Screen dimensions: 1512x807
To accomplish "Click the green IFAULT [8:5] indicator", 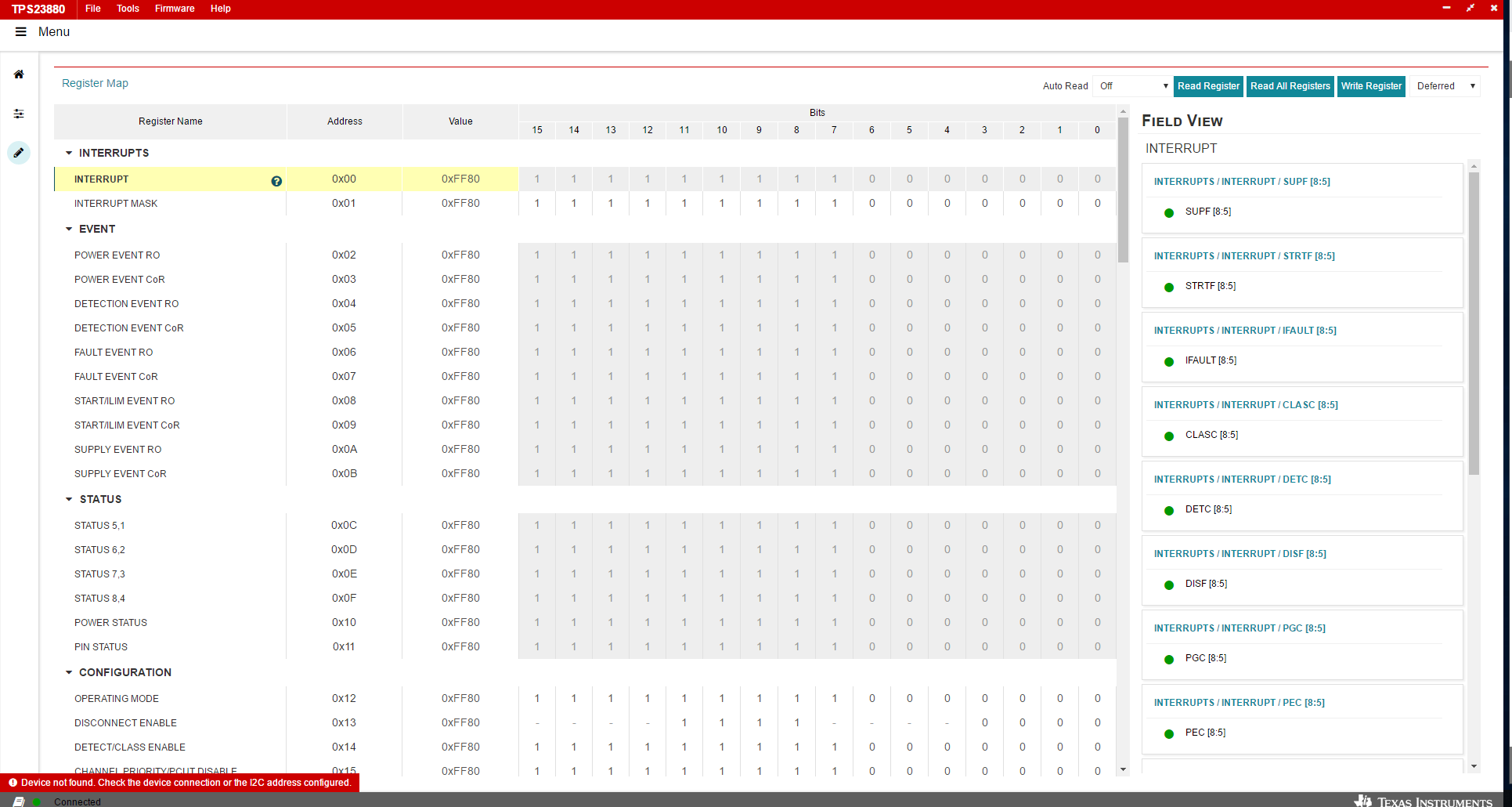I will 1169,361.
